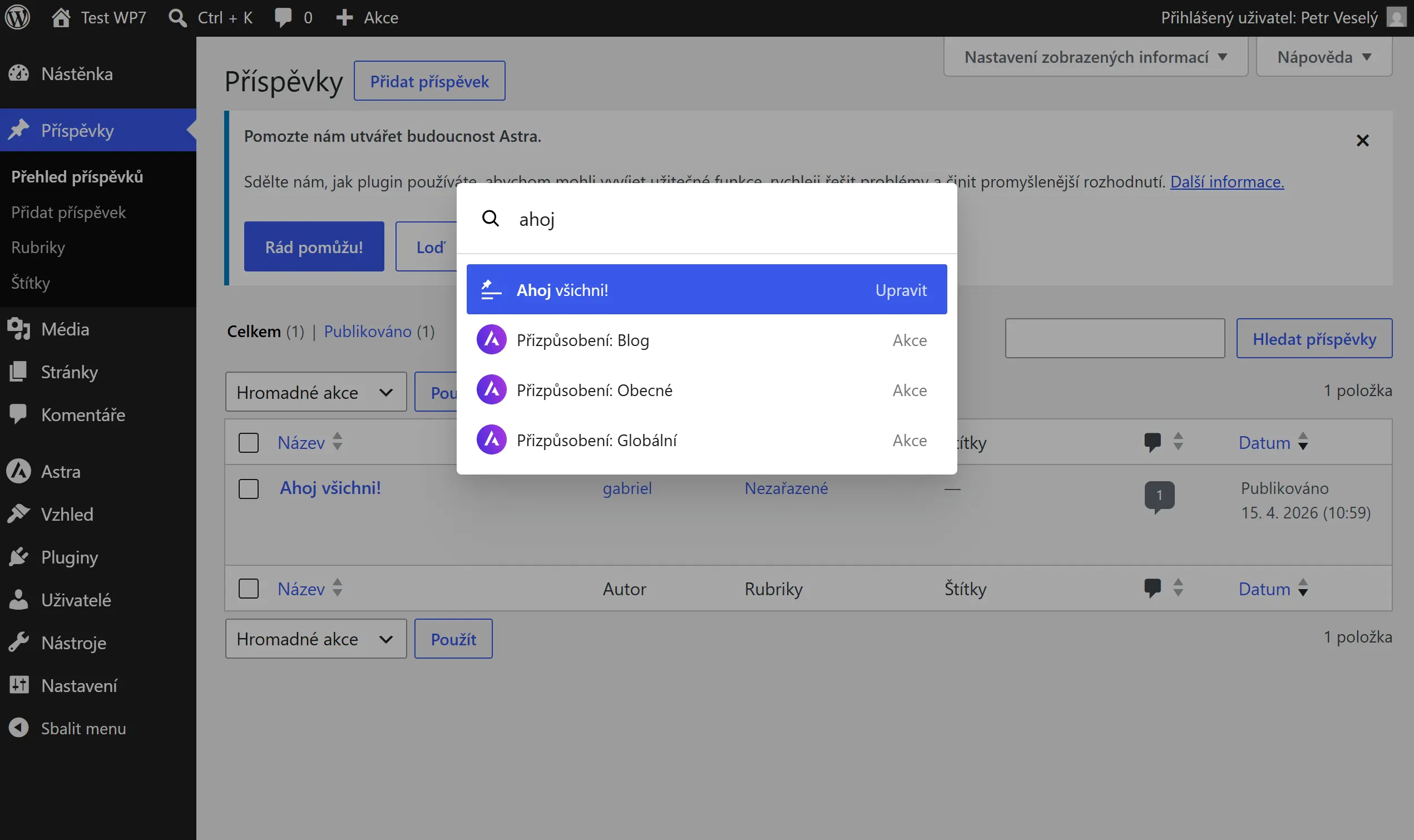Select Ahoj všichni! result in command palette

[705, 290]
